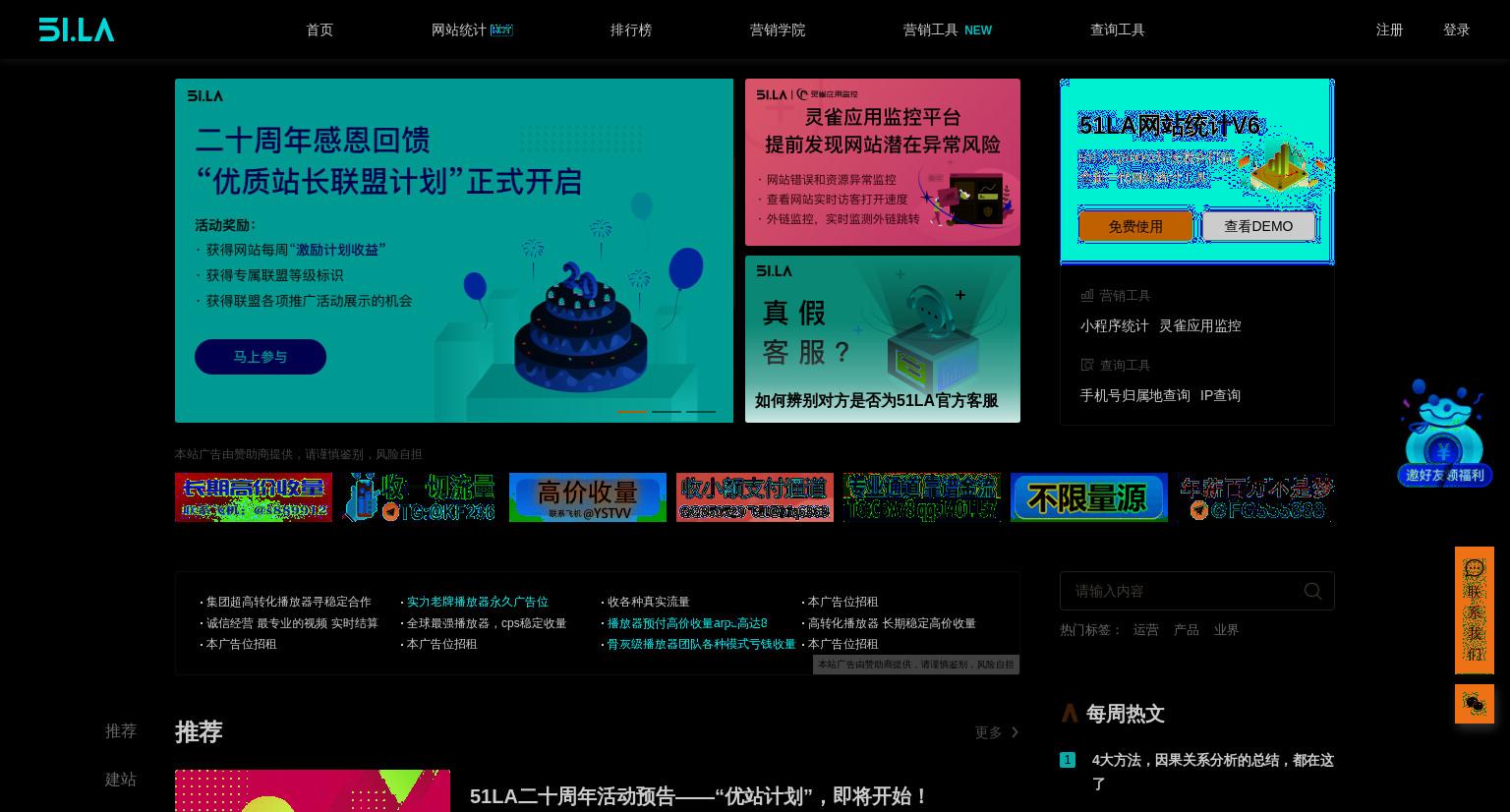This screenshot has width=1510, height=812.
Task: Click the 邀好友领福利 mascot icon
Action: click(1444, 433)
